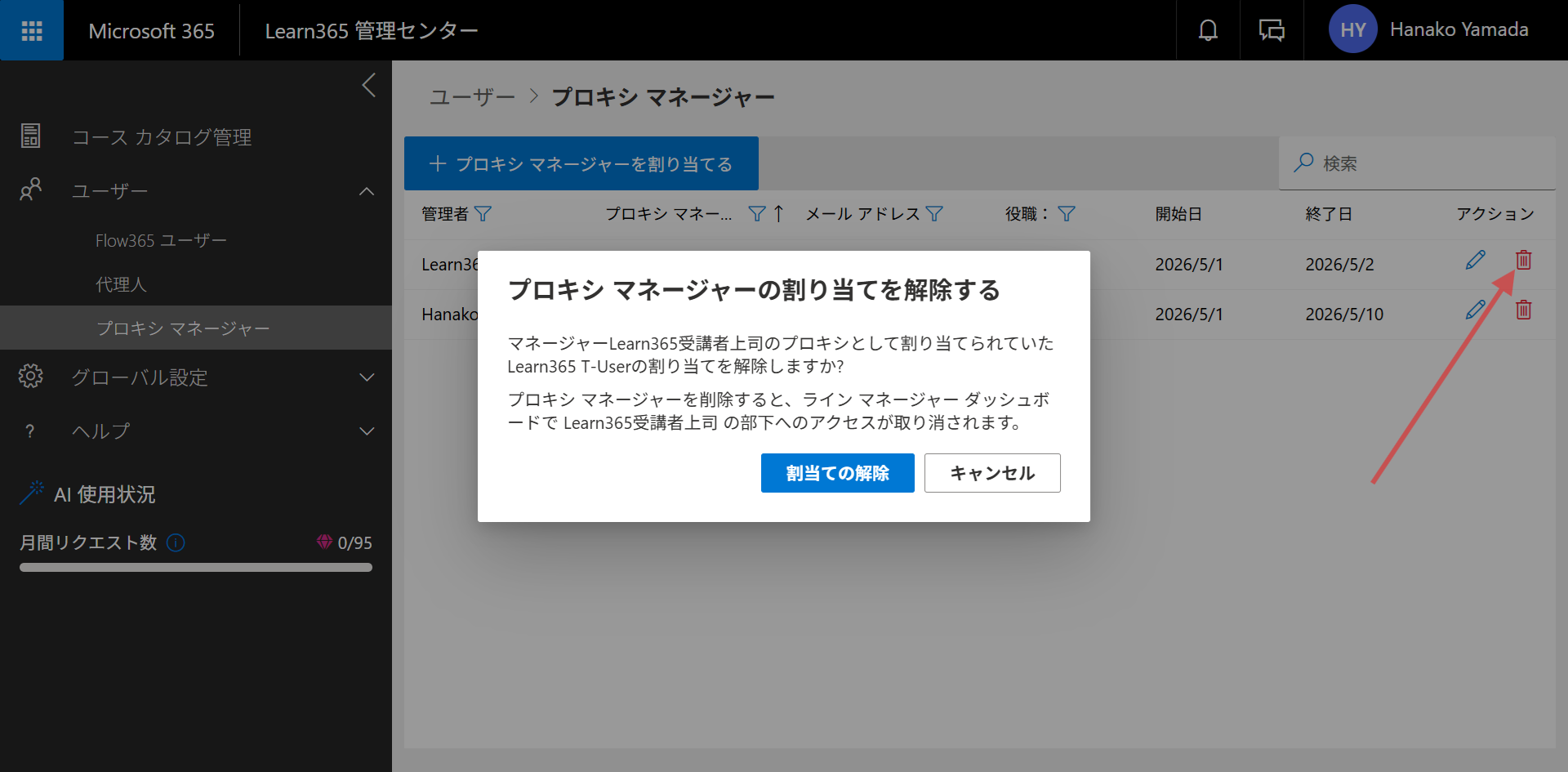Screen dimensions: 1568x772
Task: Click Hanako Yamada account name
Action: (1459, 29)
